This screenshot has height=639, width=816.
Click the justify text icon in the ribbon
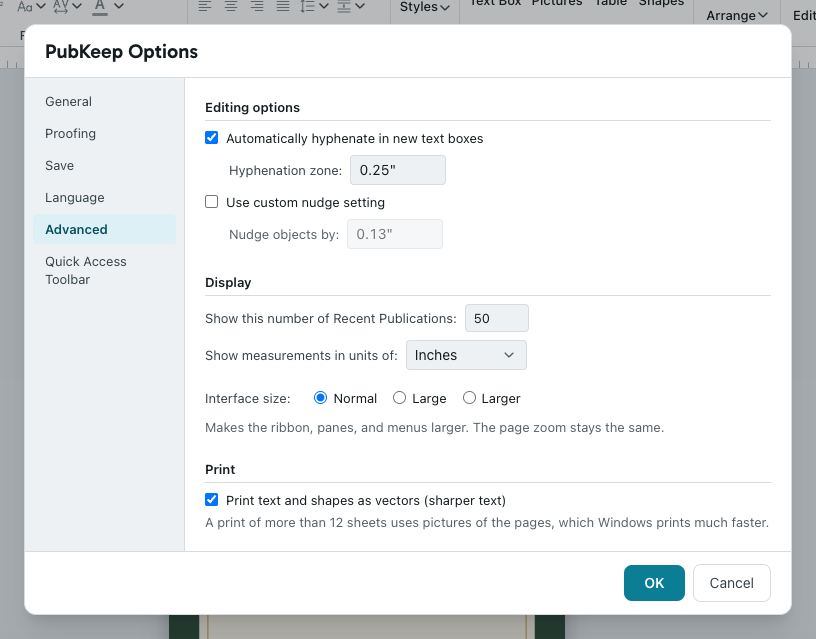283,6
